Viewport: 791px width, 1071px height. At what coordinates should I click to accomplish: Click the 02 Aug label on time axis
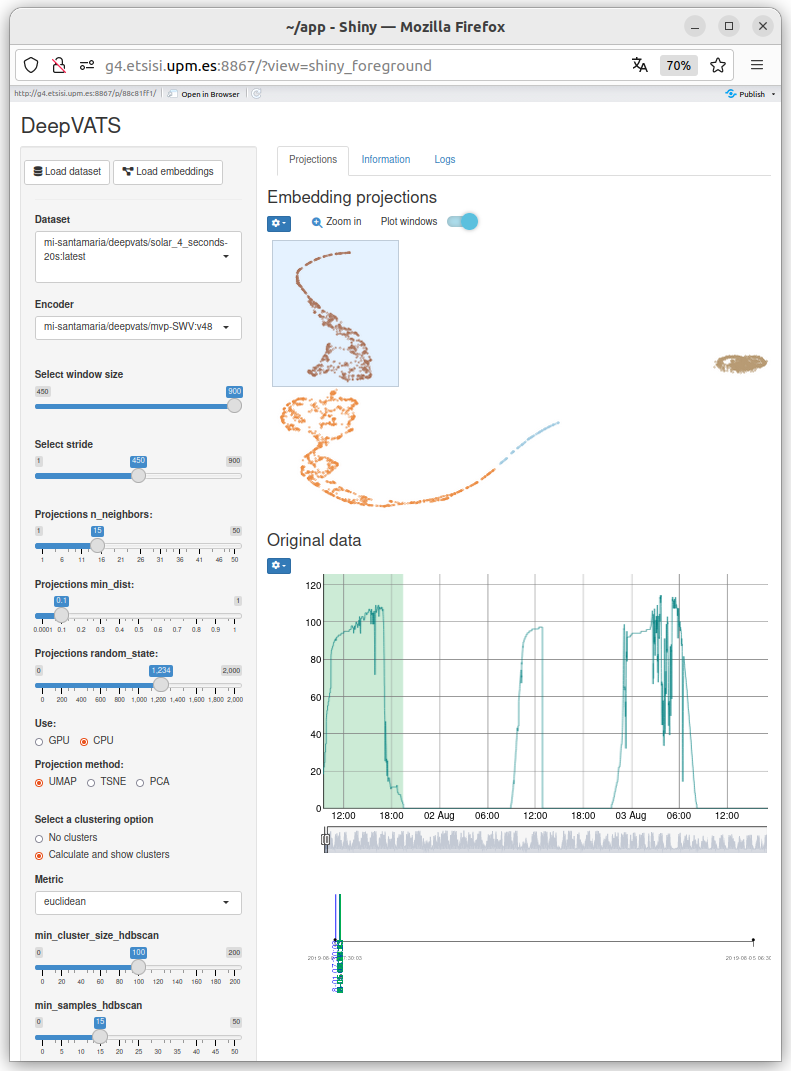(439, 816)
